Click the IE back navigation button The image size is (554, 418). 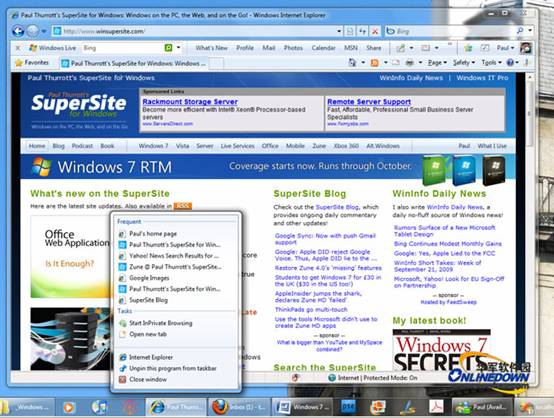[x=18, y=31]
